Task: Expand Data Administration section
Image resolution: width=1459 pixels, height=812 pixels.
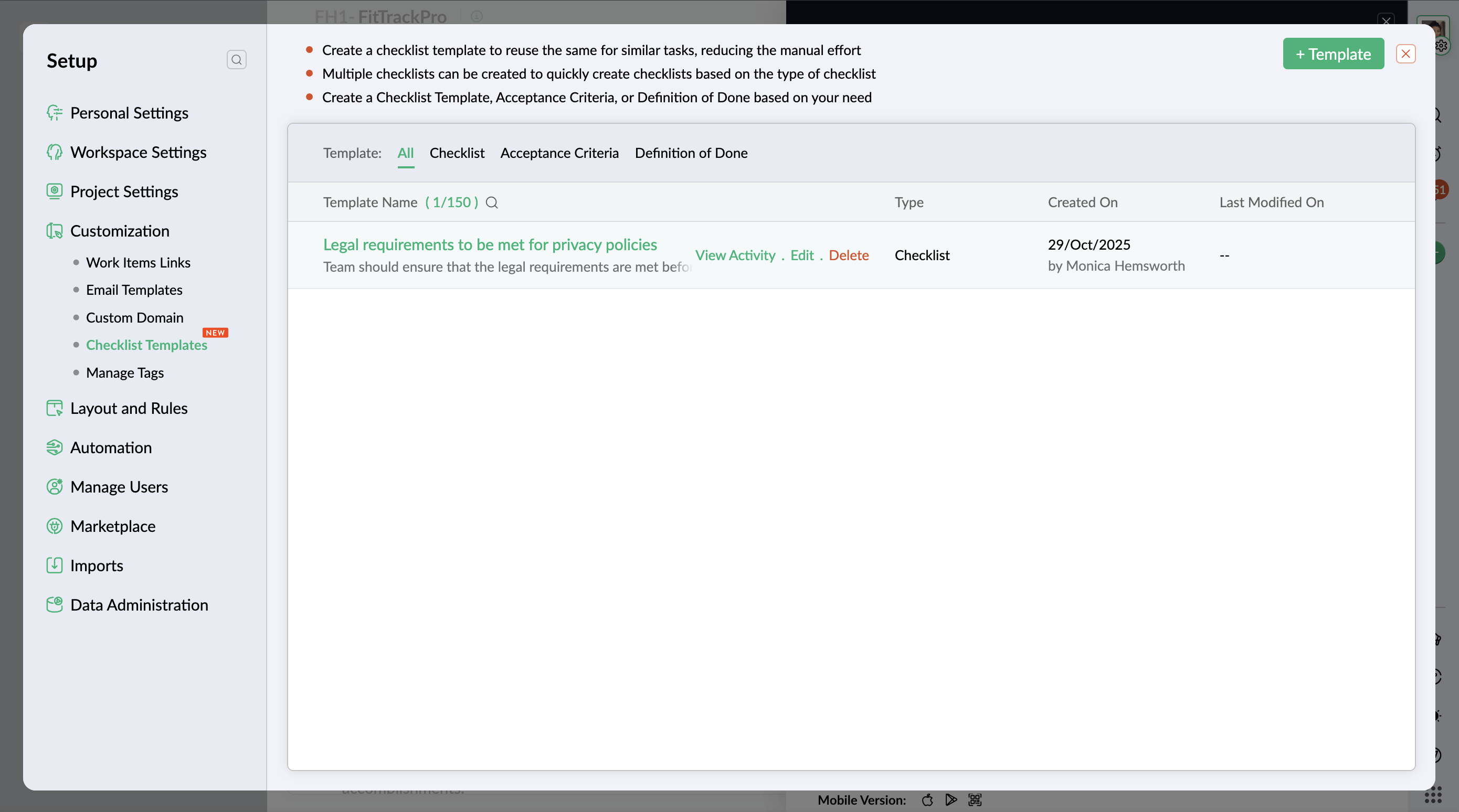Action: (x=139, y=605)
